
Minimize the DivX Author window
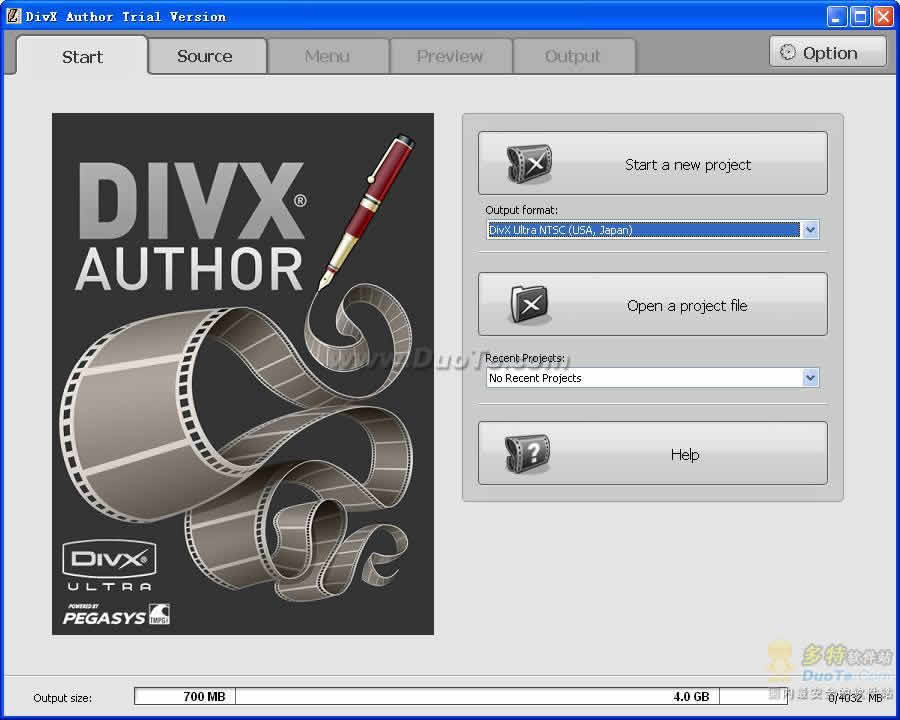point(836,16)
